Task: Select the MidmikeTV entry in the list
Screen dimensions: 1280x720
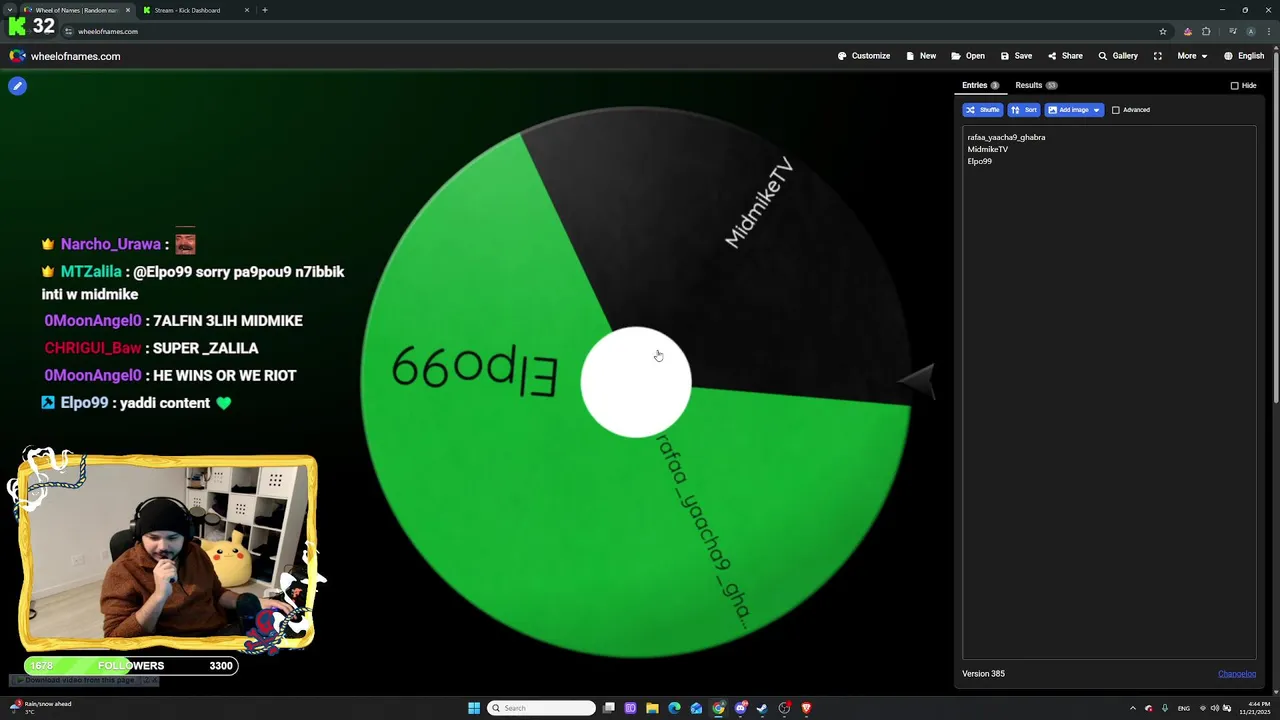Action: click(987, 149)
